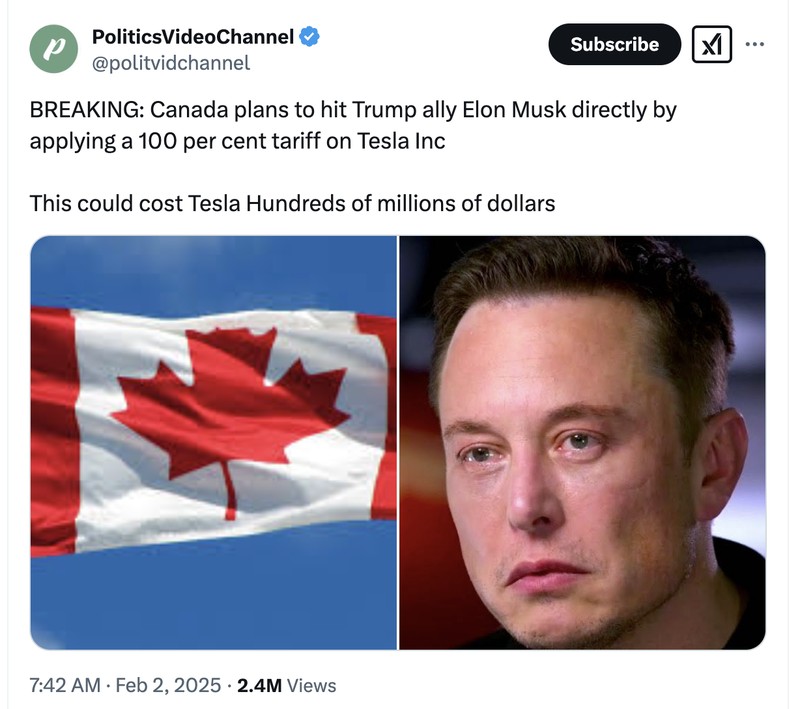
Task: Open the Grok icon beside Subscribe
Action: (x=711, y=45)
